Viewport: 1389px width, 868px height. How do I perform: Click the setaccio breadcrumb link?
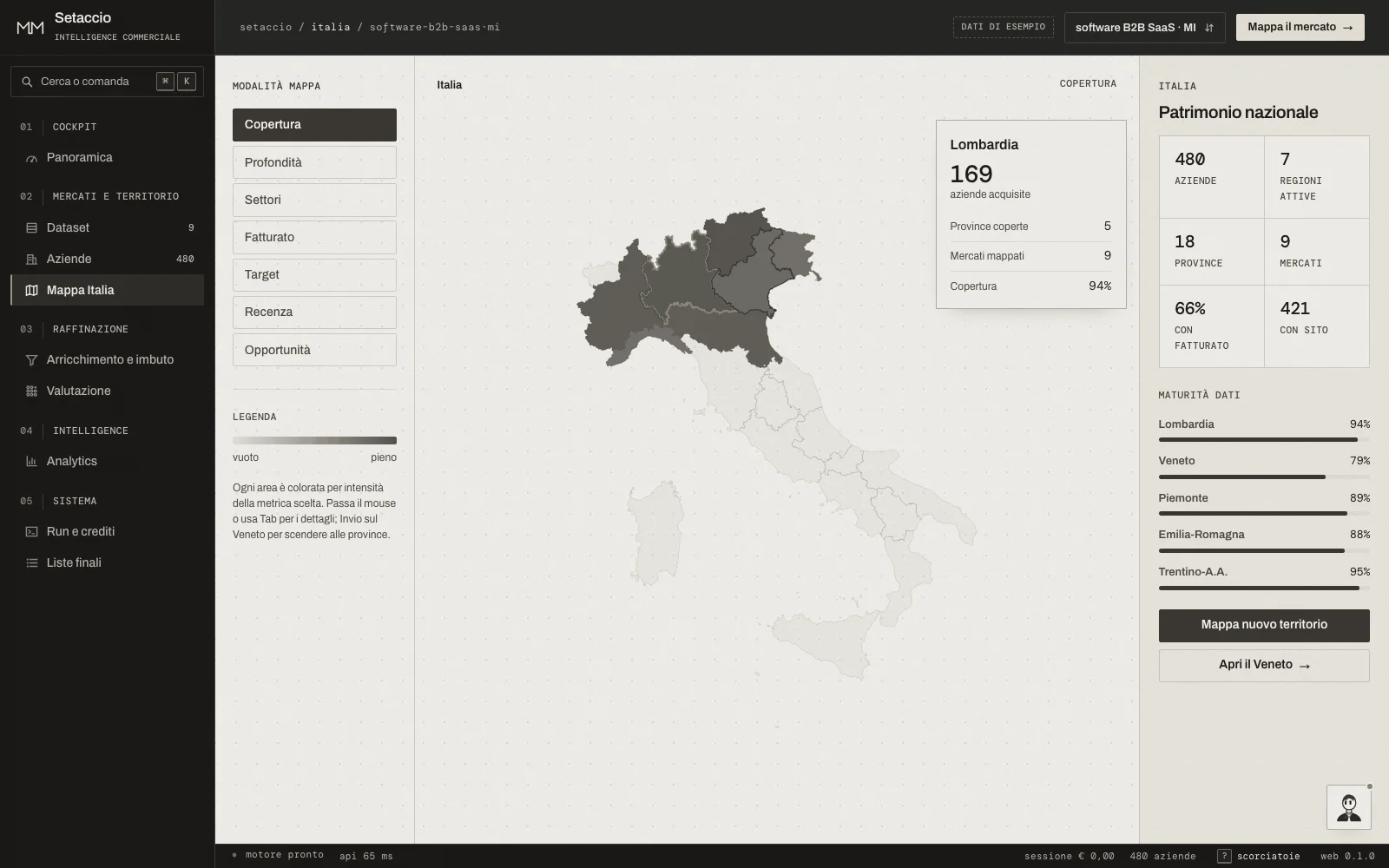pos(266,27)
